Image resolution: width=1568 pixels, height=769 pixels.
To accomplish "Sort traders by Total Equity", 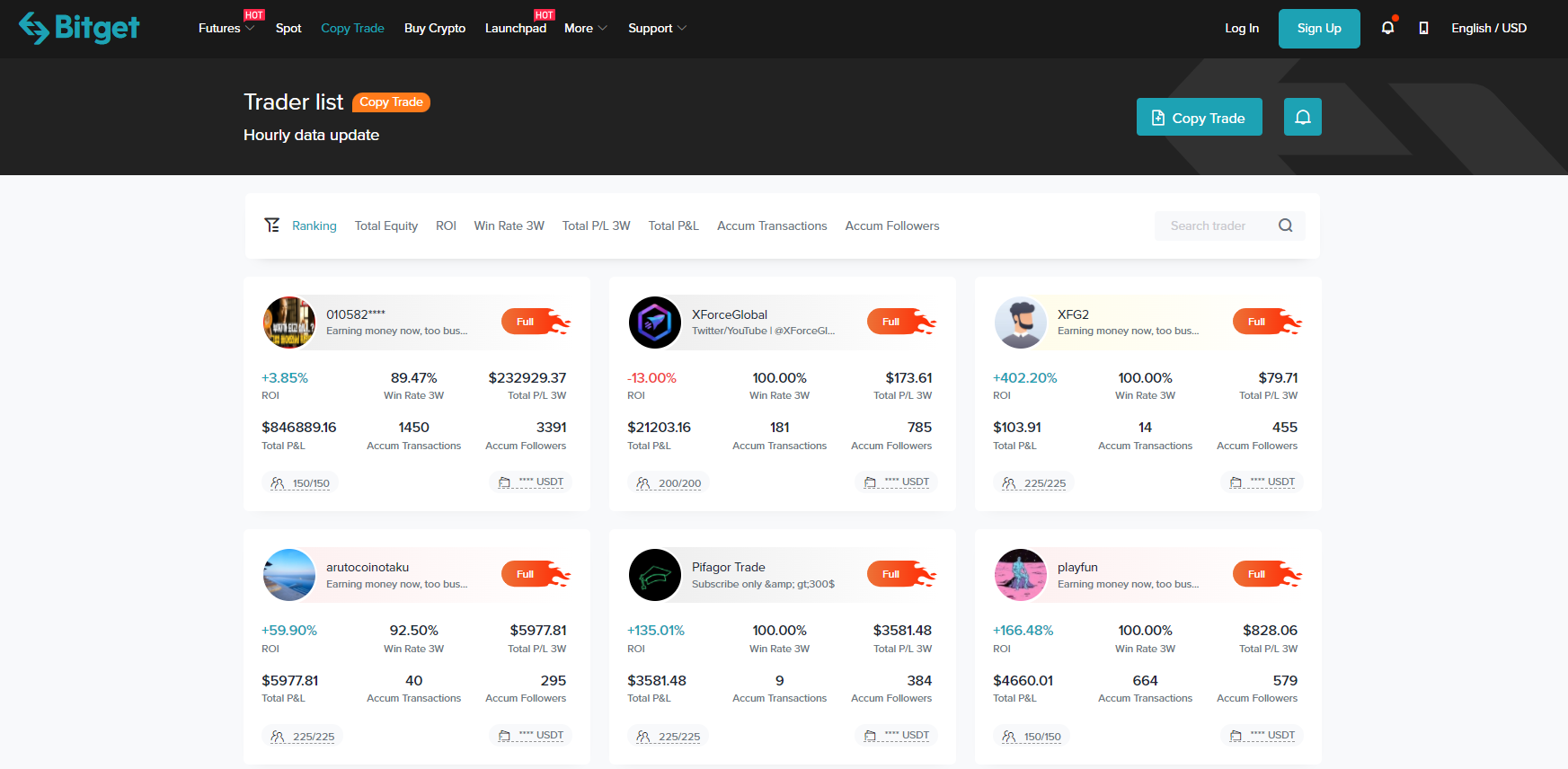I will (386, 225).
